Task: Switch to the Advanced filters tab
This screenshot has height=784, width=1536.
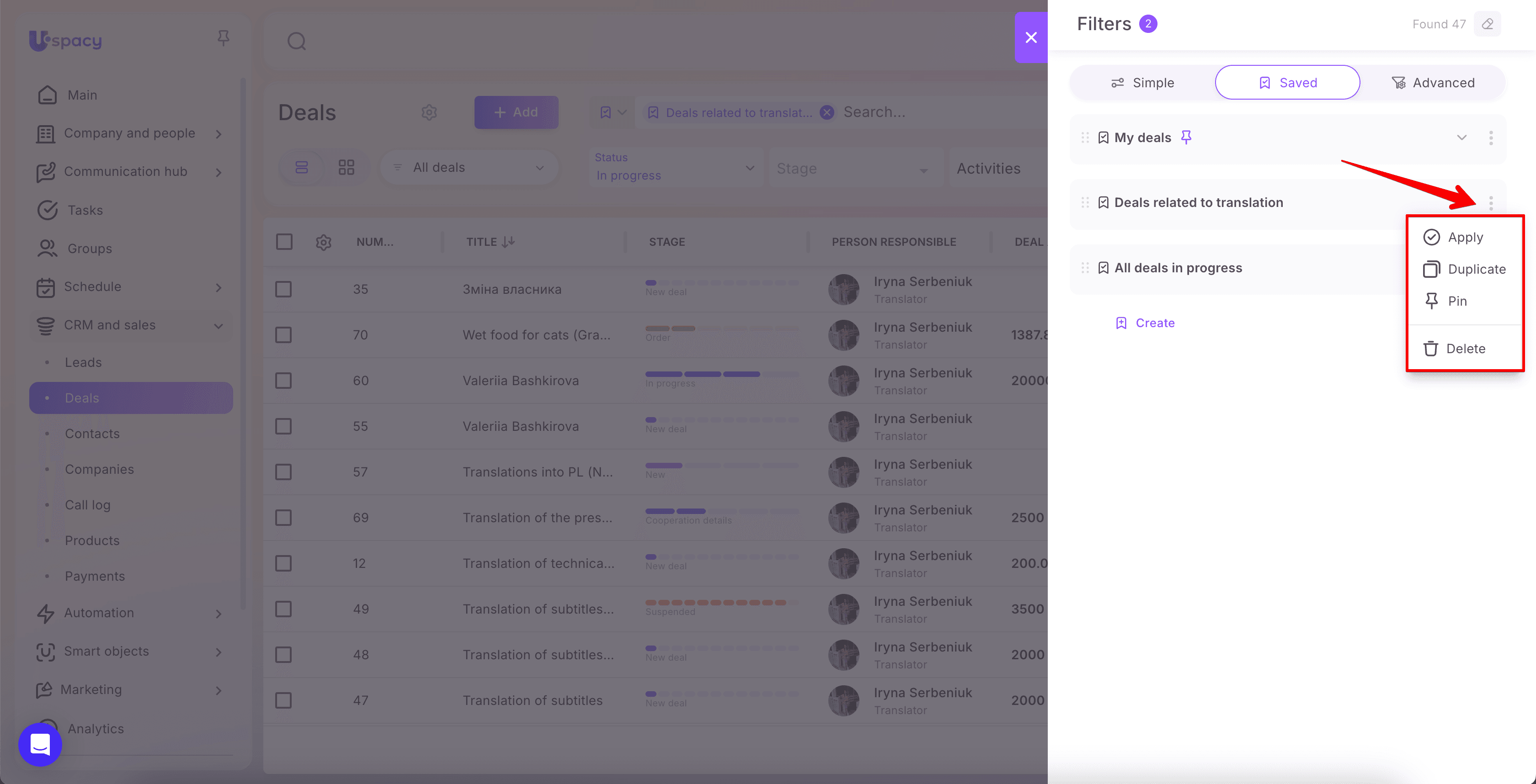Action: [x=1433, y=83]
